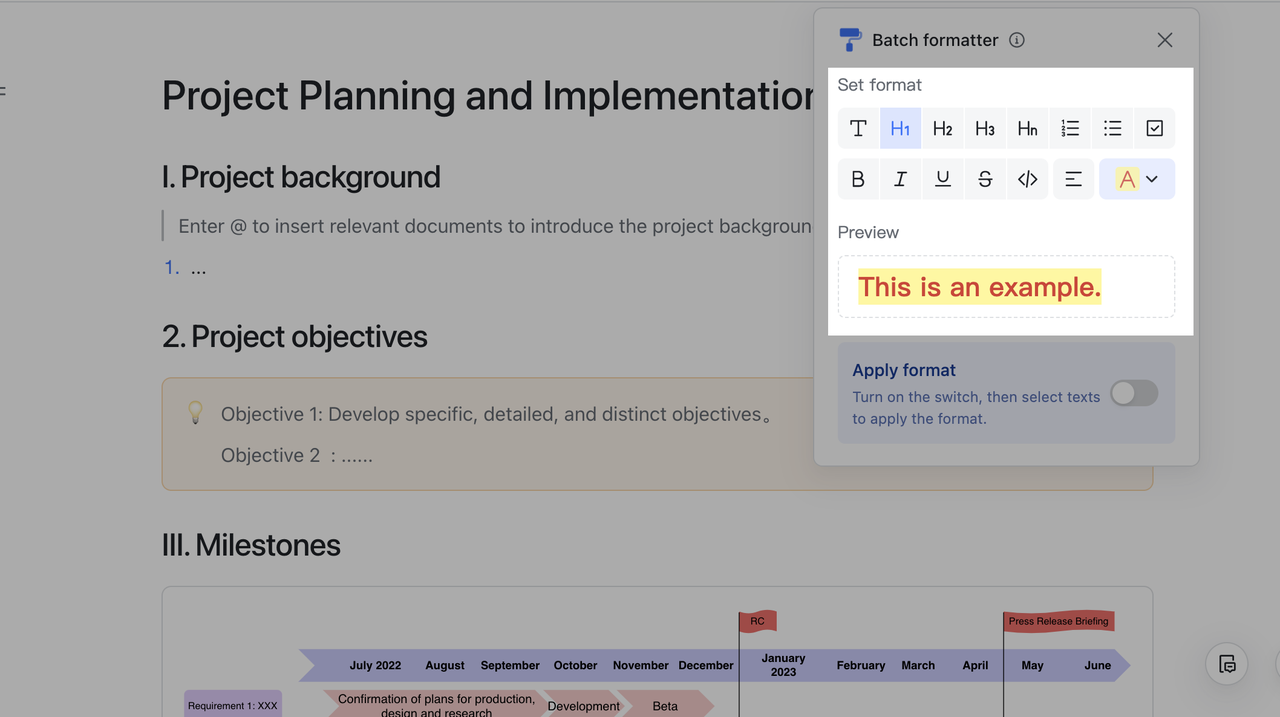Choose the bulleted list format

tap(1112, 128)
